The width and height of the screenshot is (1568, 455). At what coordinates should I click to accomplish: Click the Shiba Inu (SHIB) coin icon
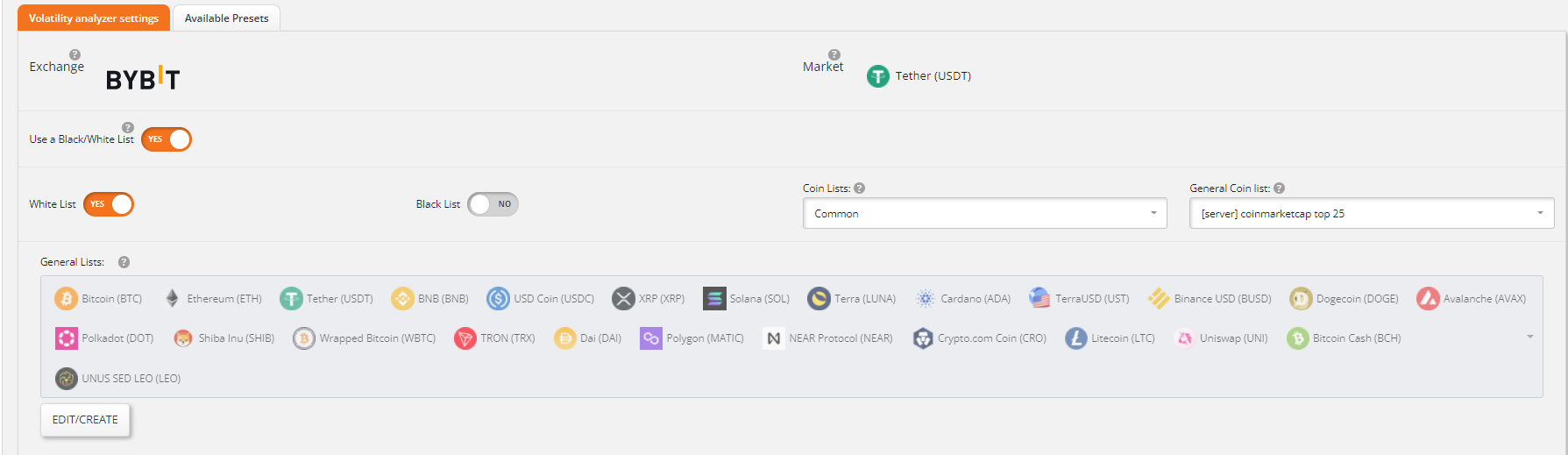183,338
